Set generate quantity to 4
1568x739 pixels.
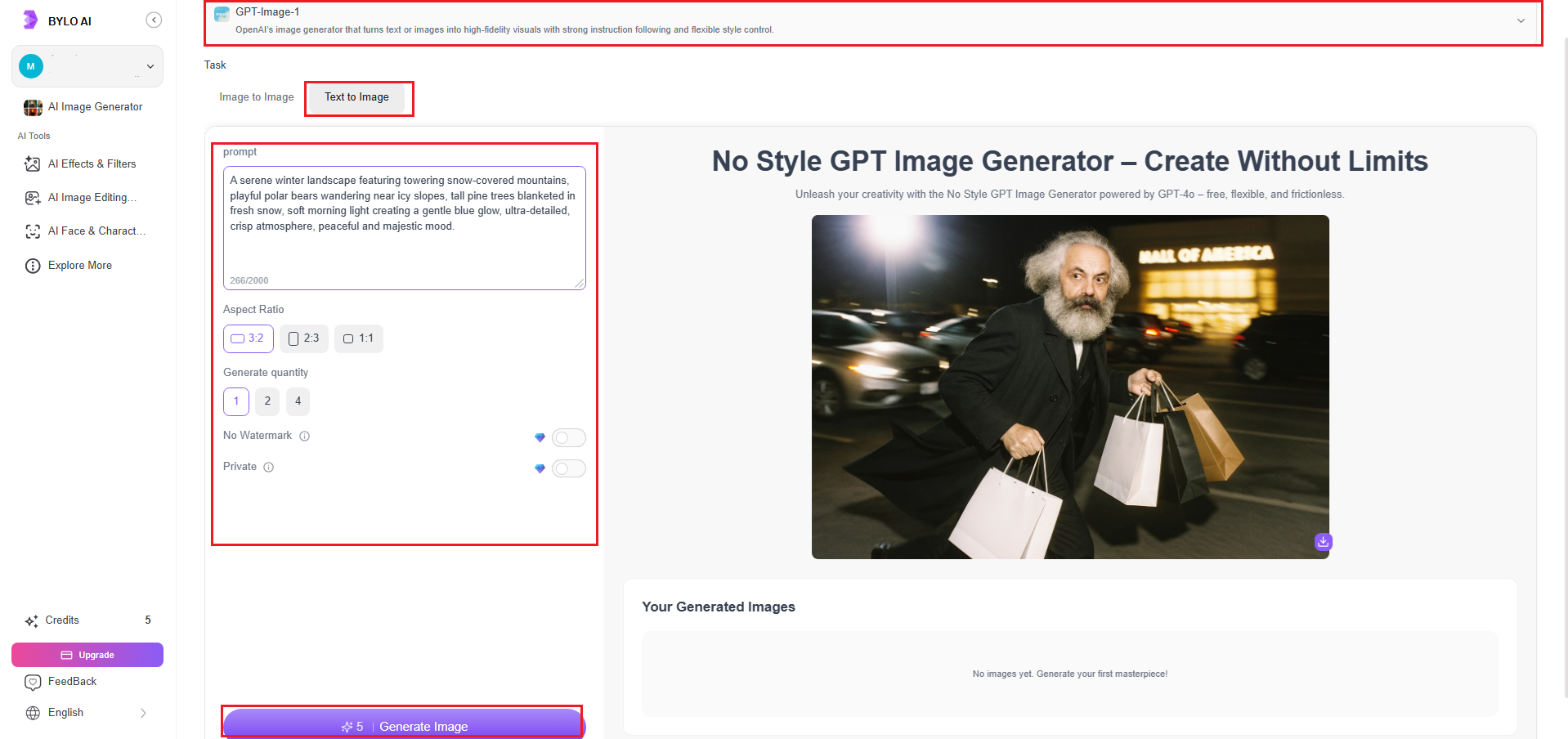coord(298,401)
